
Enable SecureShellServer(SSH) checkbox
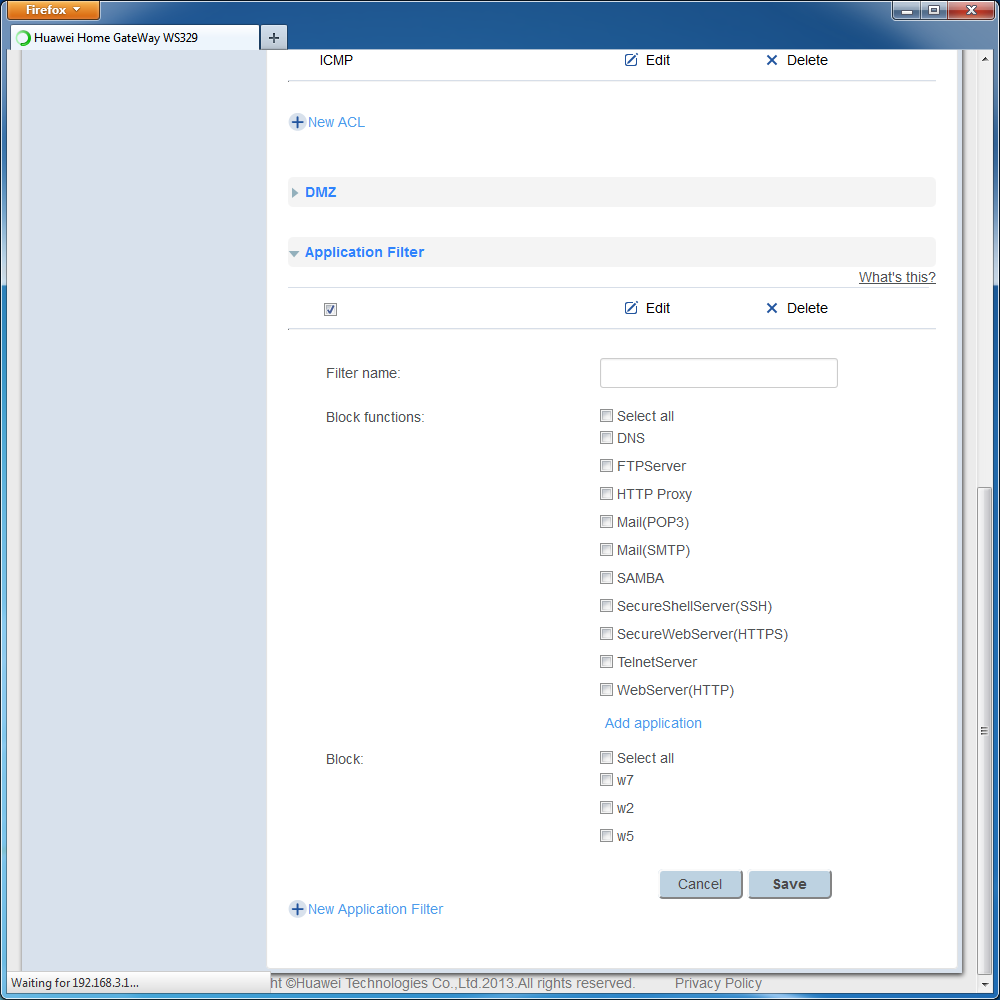tap(607, 606)
